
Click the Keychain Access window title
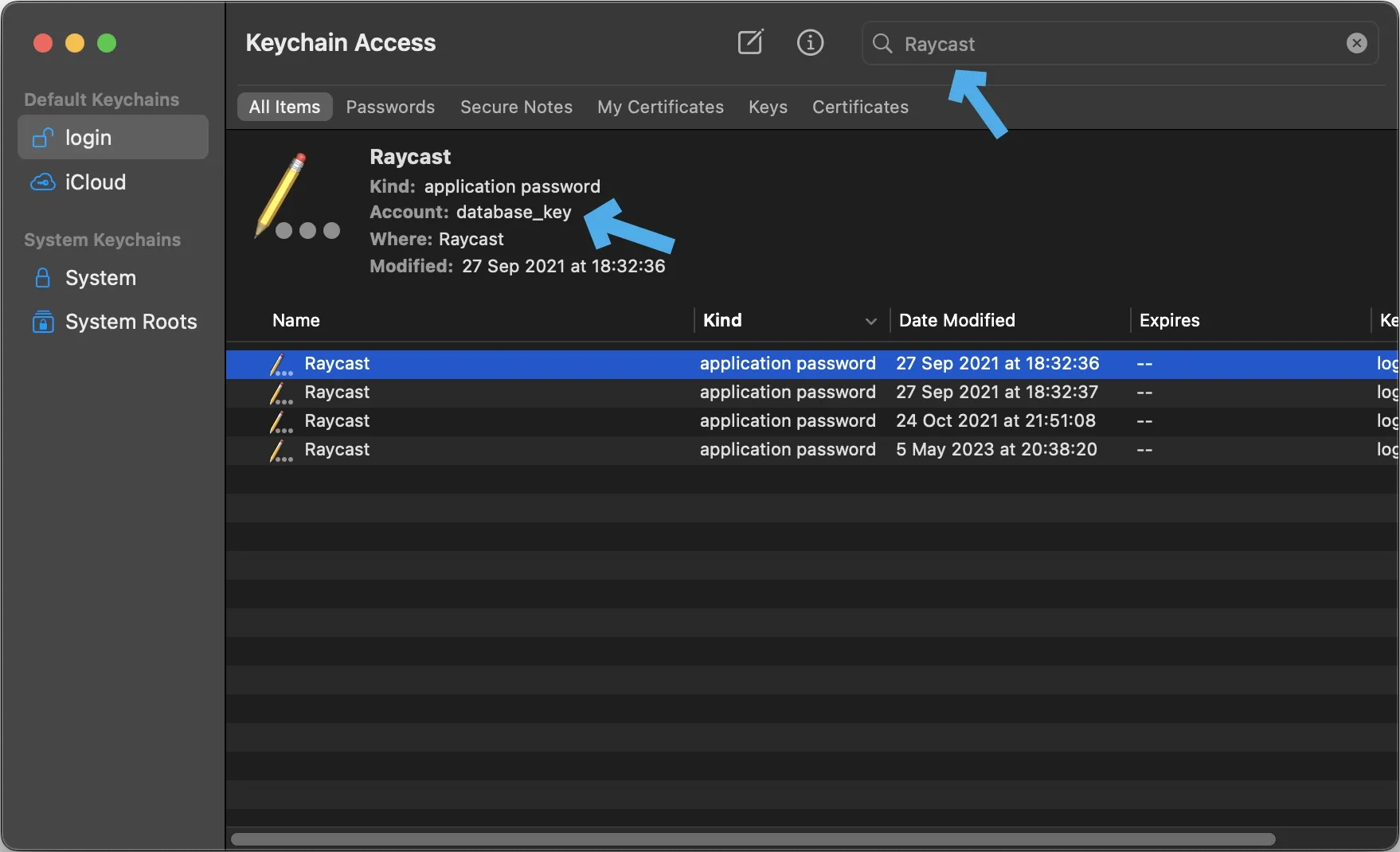(341, 42)
